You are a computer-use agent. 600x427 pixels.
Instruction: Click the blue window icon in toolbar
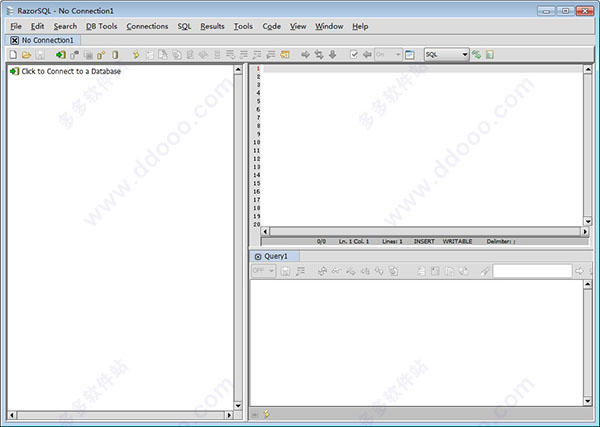tap(409, 55)
